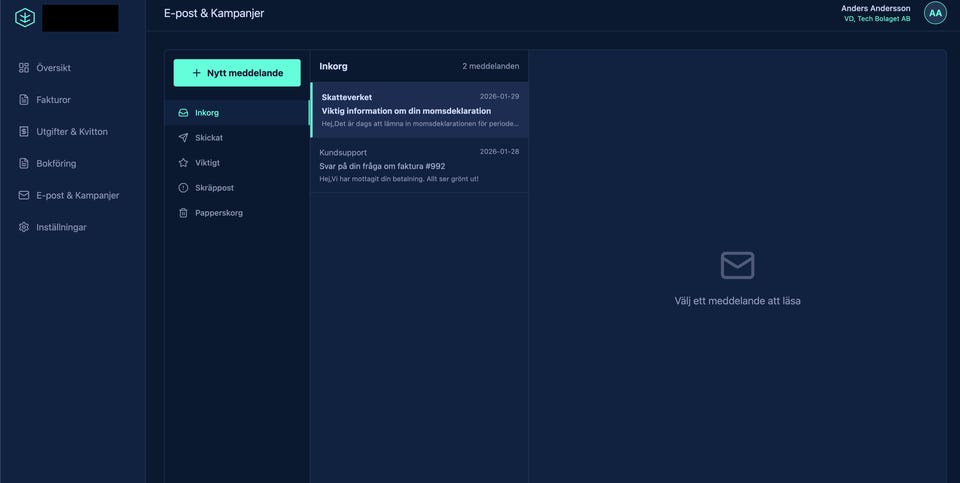The image size is (960, 483).
Task: Open the Skickat folder
Action: pyautogui.click(x=237, y=138)
